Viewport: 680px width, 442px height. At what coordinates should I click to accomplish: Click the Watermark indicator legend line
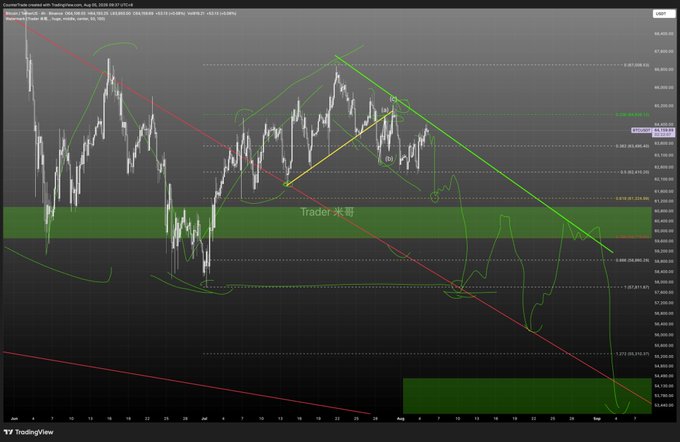(55, 19)
